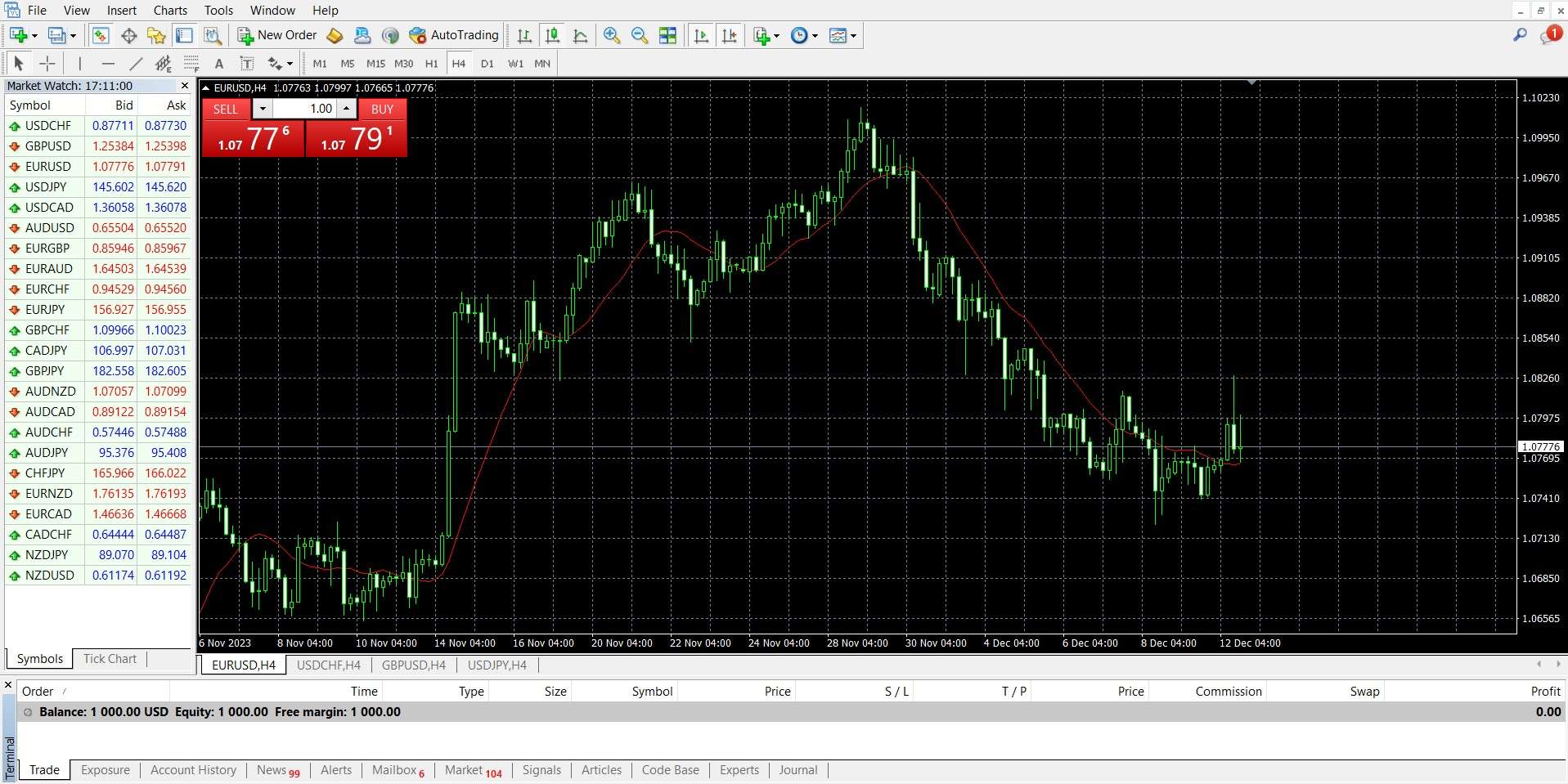Close the Market Watch panel
1568x784 pixels.
(x=185, y=86)
